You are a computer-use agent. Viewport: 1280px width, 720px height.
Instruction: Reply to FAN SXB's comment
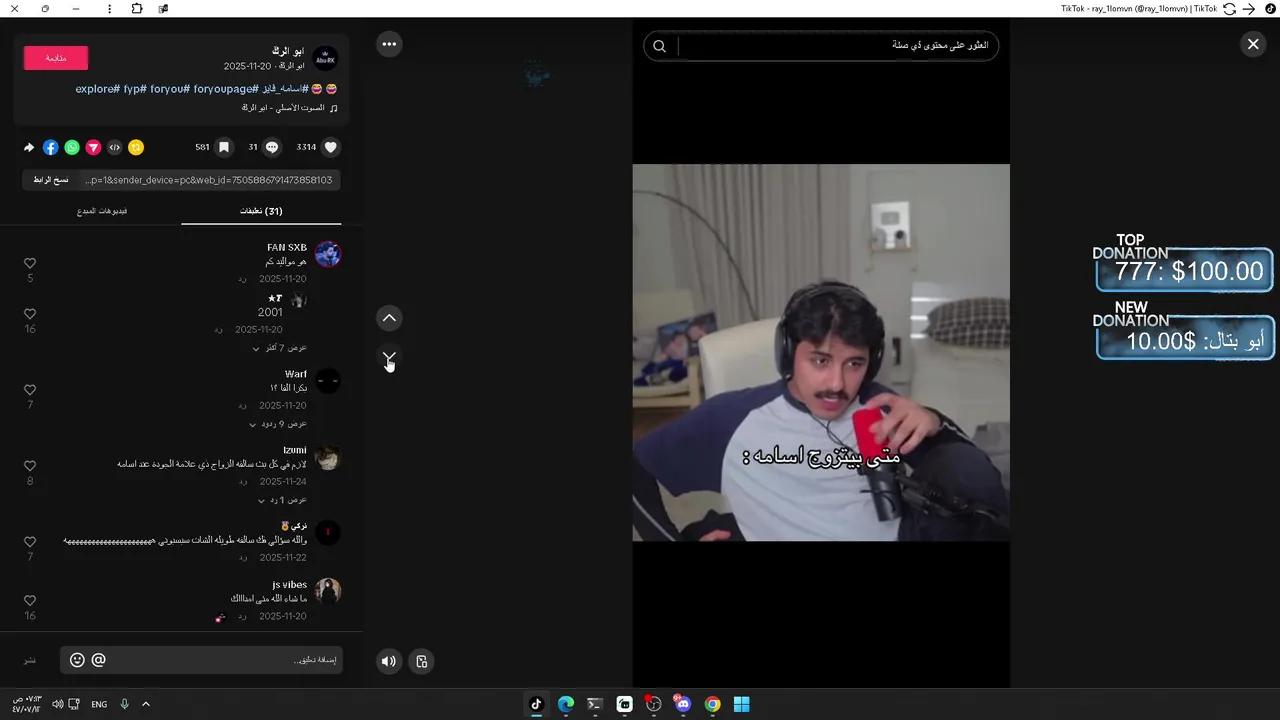pos(242,279)
